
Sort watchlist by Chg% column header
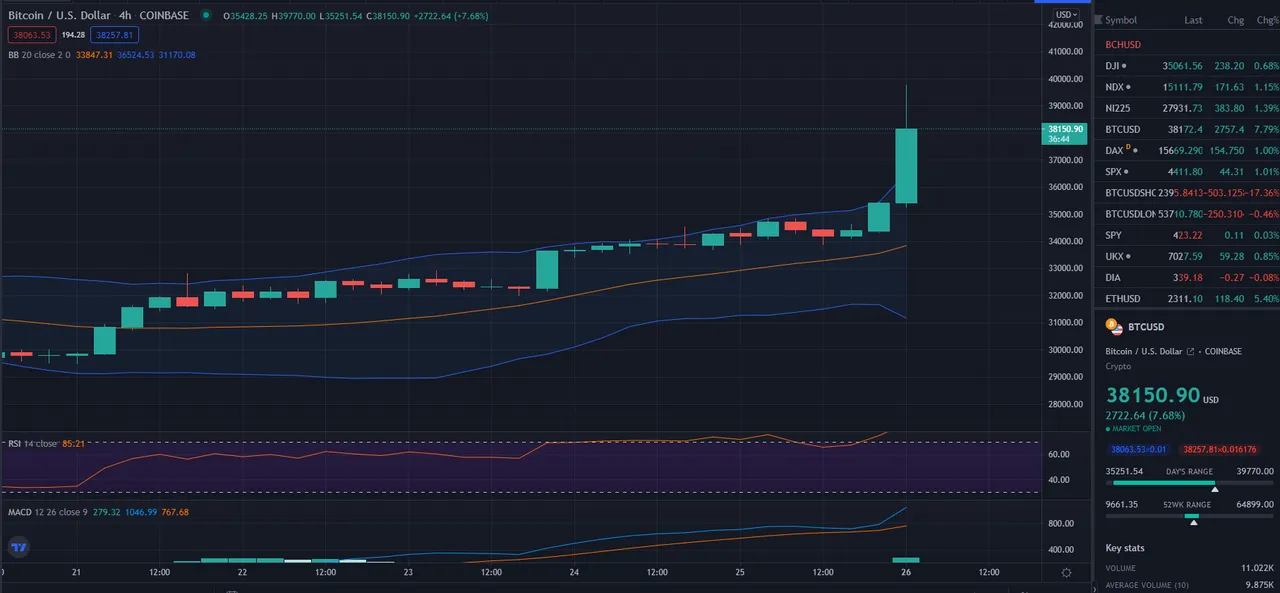[1268, 20]
